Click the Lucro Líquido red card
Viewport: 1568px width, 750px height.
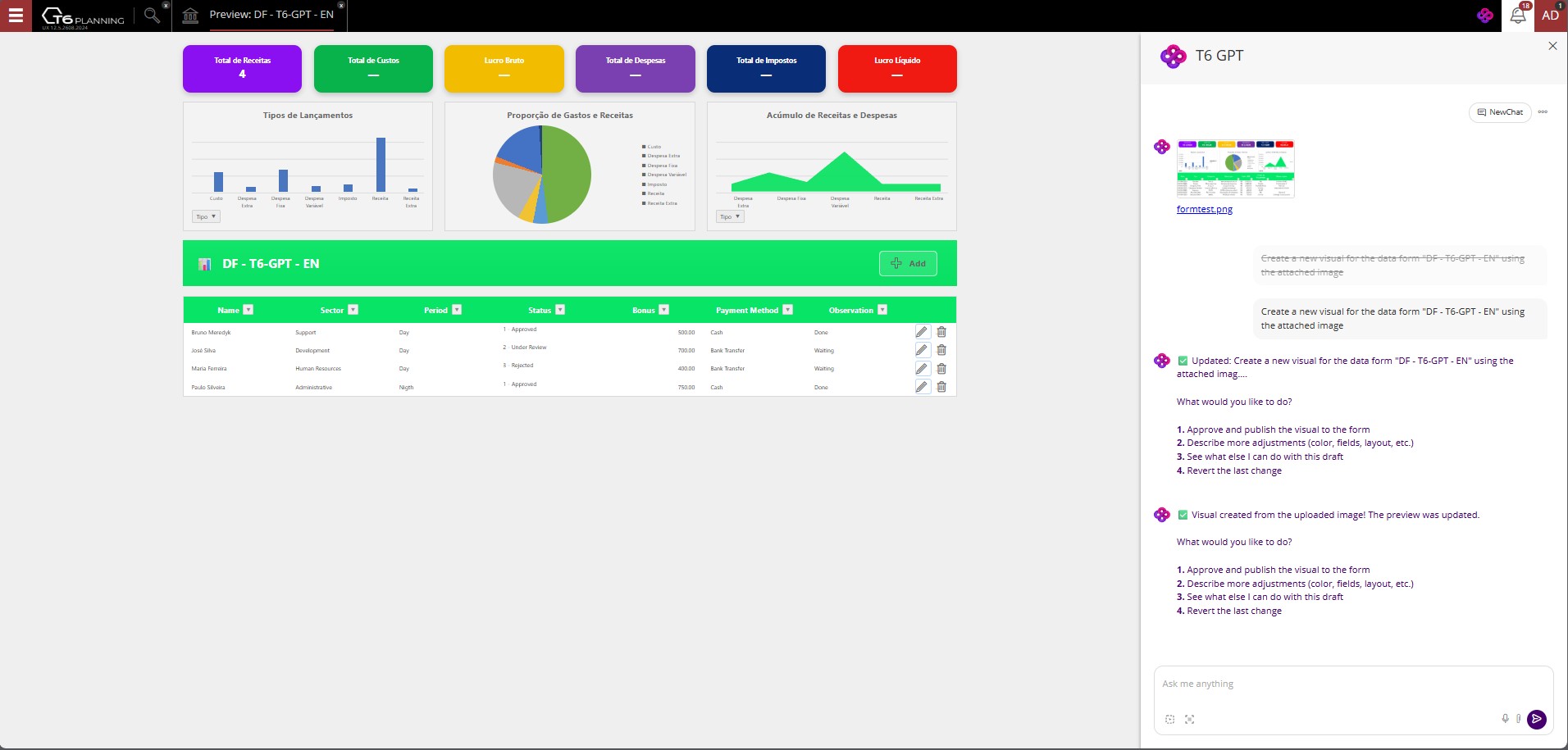coord(897,69)
